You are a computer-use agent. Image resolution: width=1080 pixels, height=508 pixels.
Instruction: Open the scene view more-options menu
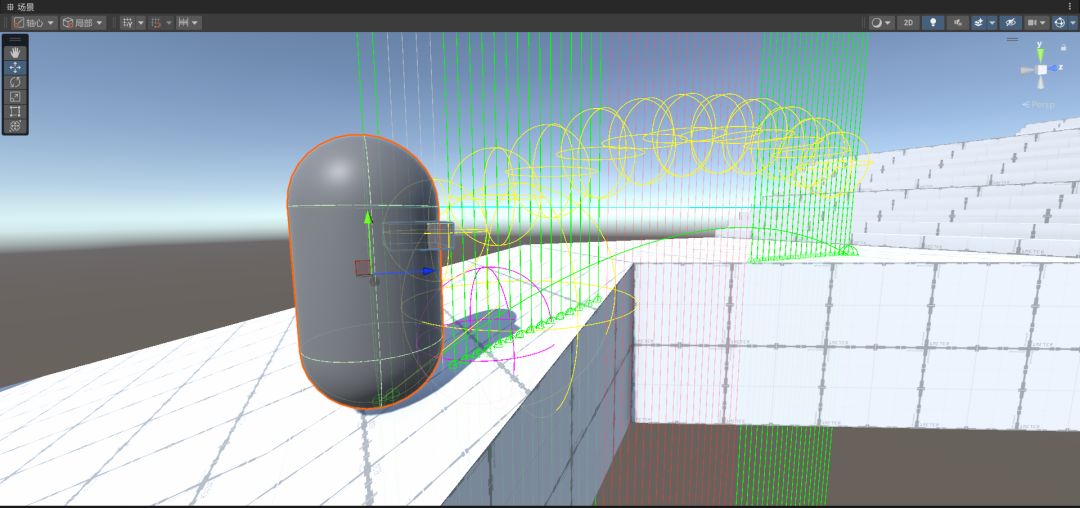1070,6
